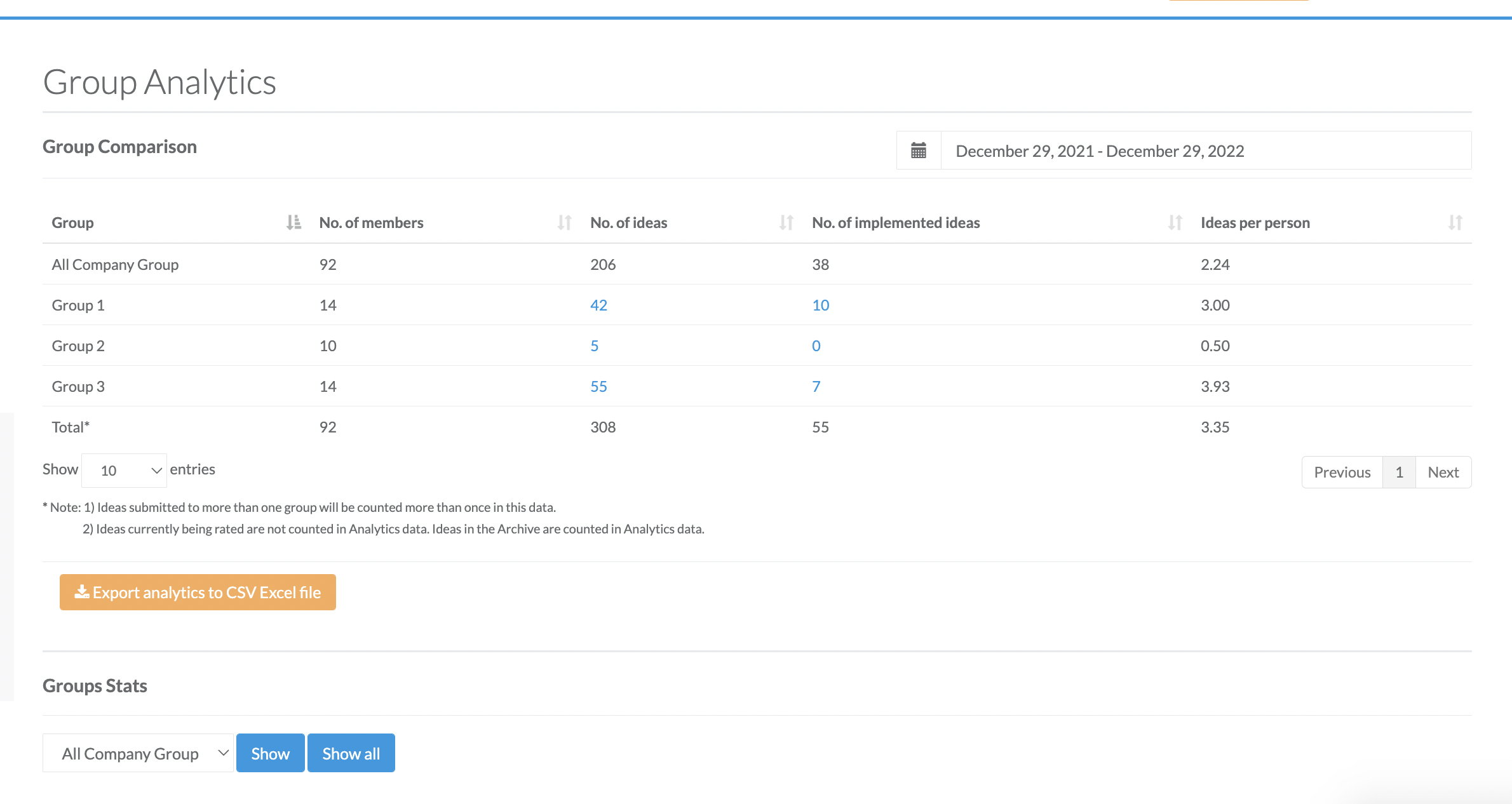Sort by No. of ideas icon
Screen dimensions: 1512x804
click(x=786, y=222)
